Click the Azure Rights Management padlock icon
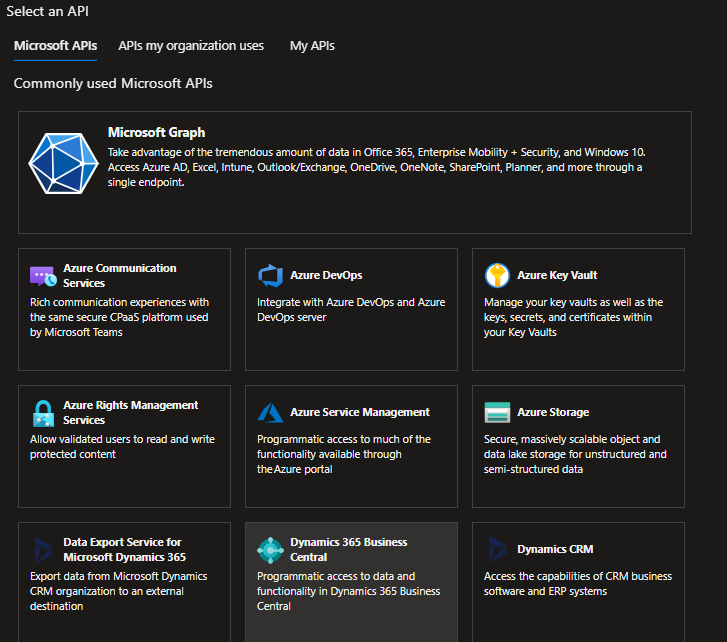The width and height of the screenshot is (727, 642). click(43, 413)
